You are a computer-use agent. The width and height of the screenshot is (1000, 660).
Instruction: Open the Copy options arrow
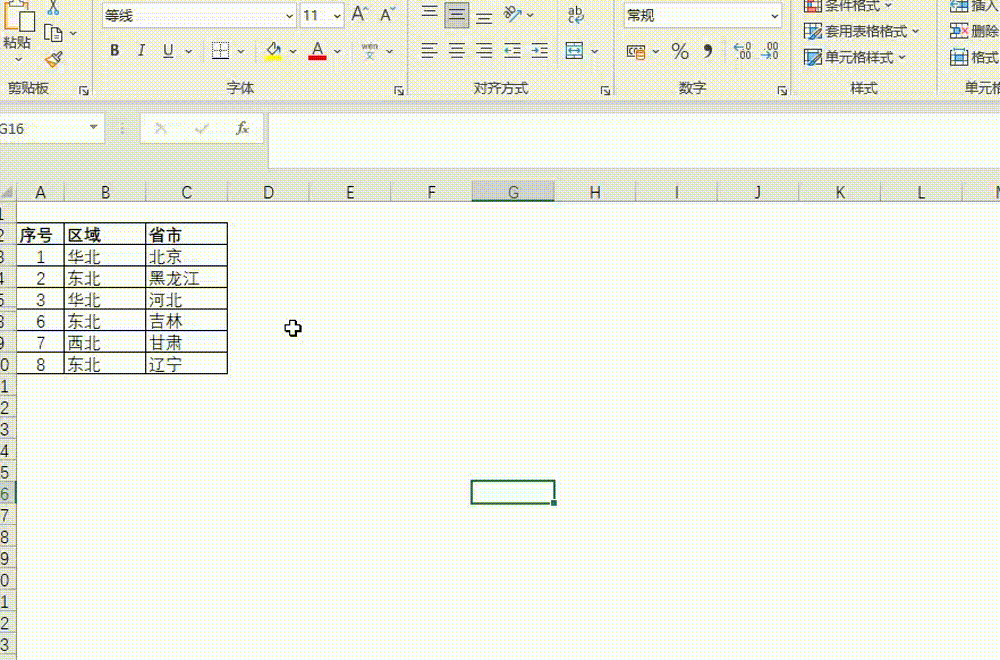[x=73, y=33]
